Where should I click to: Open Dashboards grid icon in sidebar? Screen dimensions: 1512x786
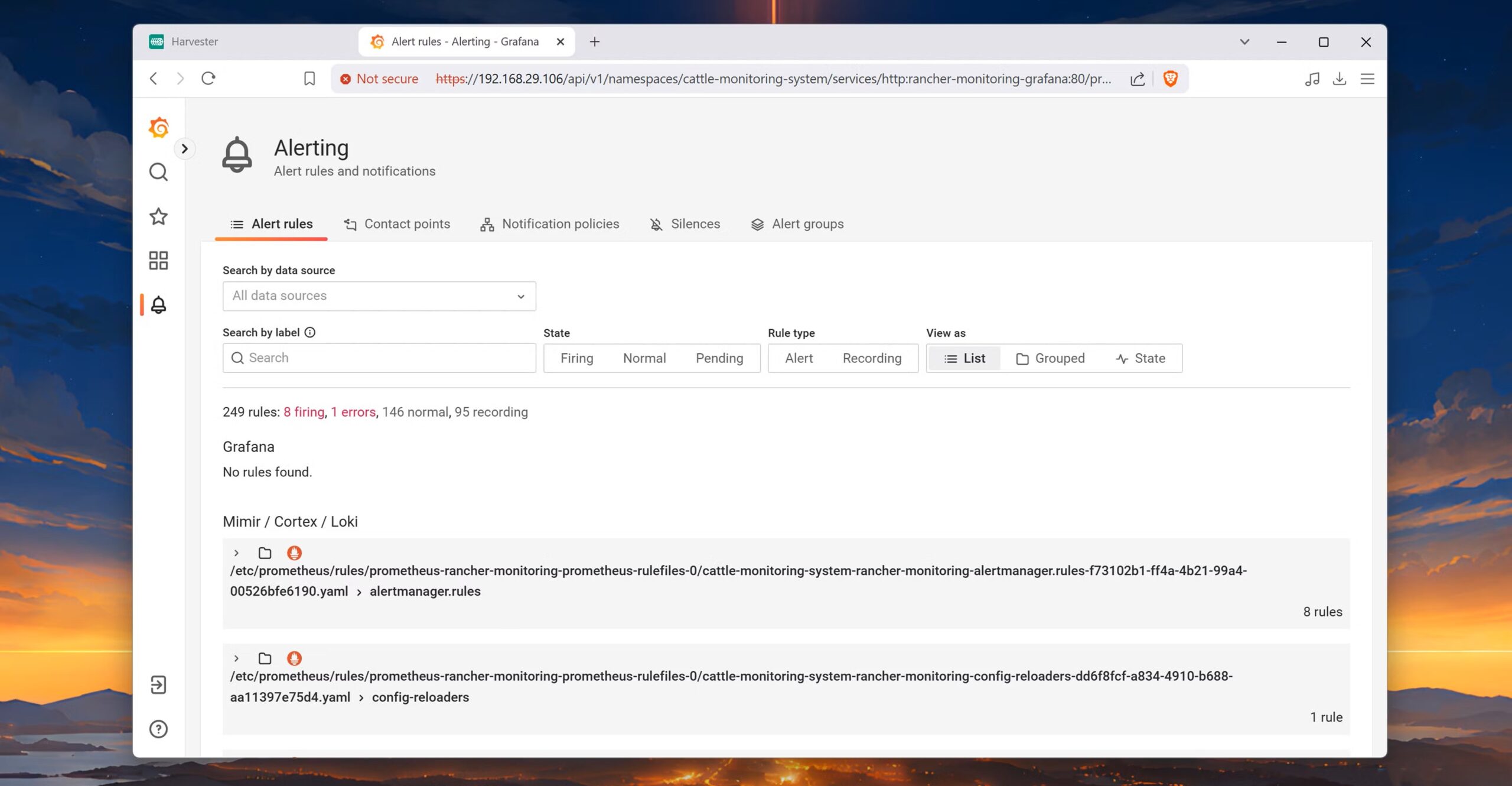158,261
